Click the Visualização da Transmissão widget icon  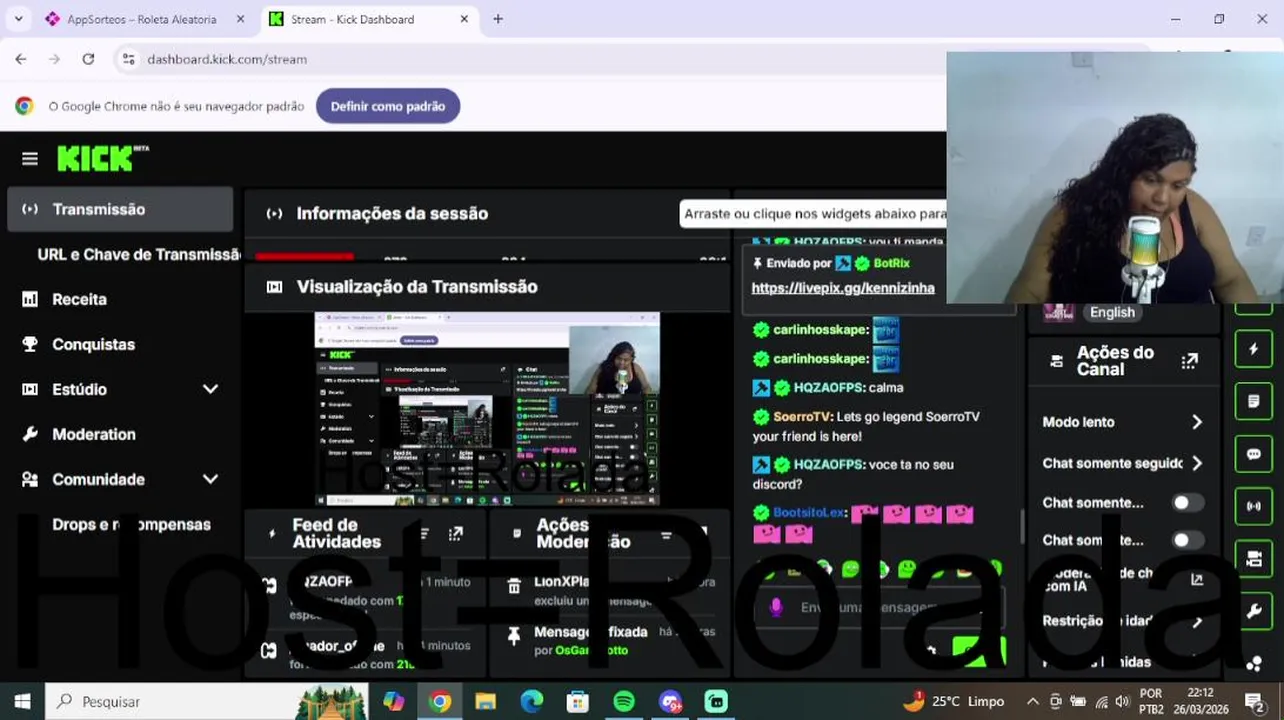pos(274,287)
